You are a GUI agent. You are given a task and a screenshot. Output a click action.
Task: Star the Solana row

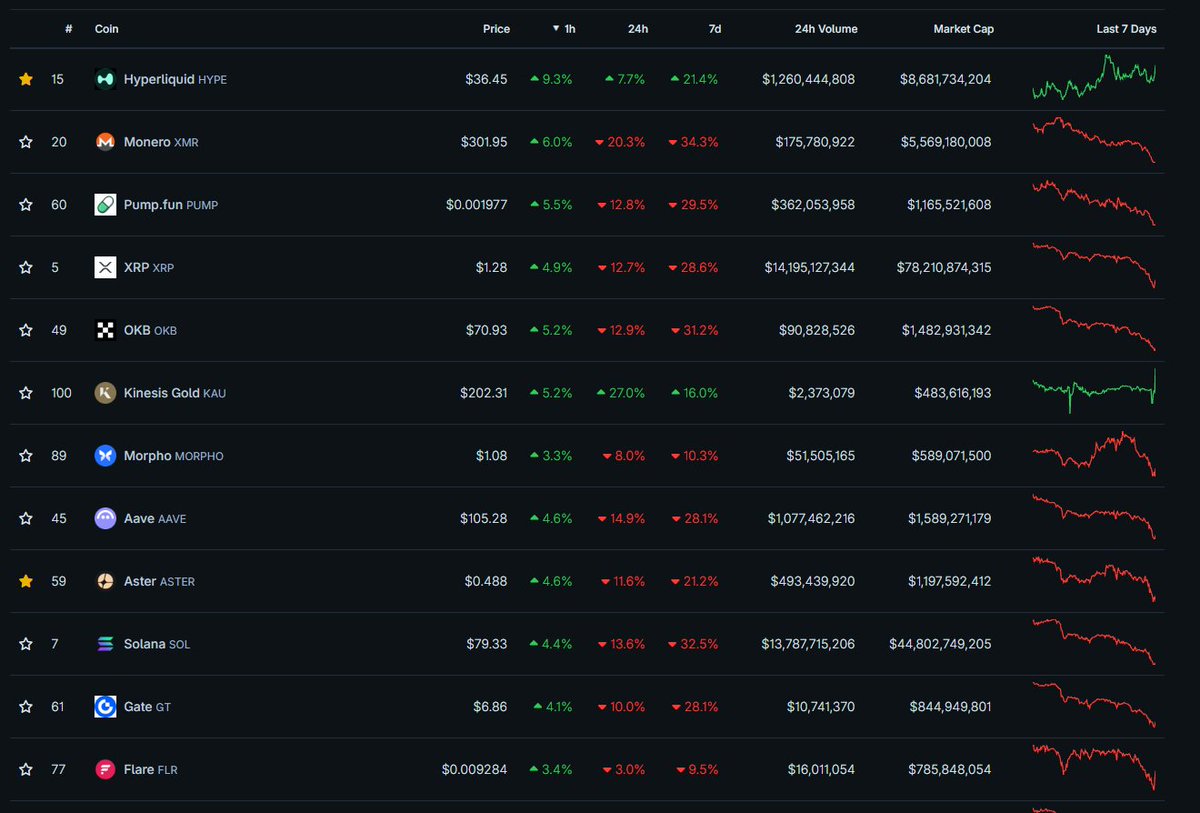(26, 644)
